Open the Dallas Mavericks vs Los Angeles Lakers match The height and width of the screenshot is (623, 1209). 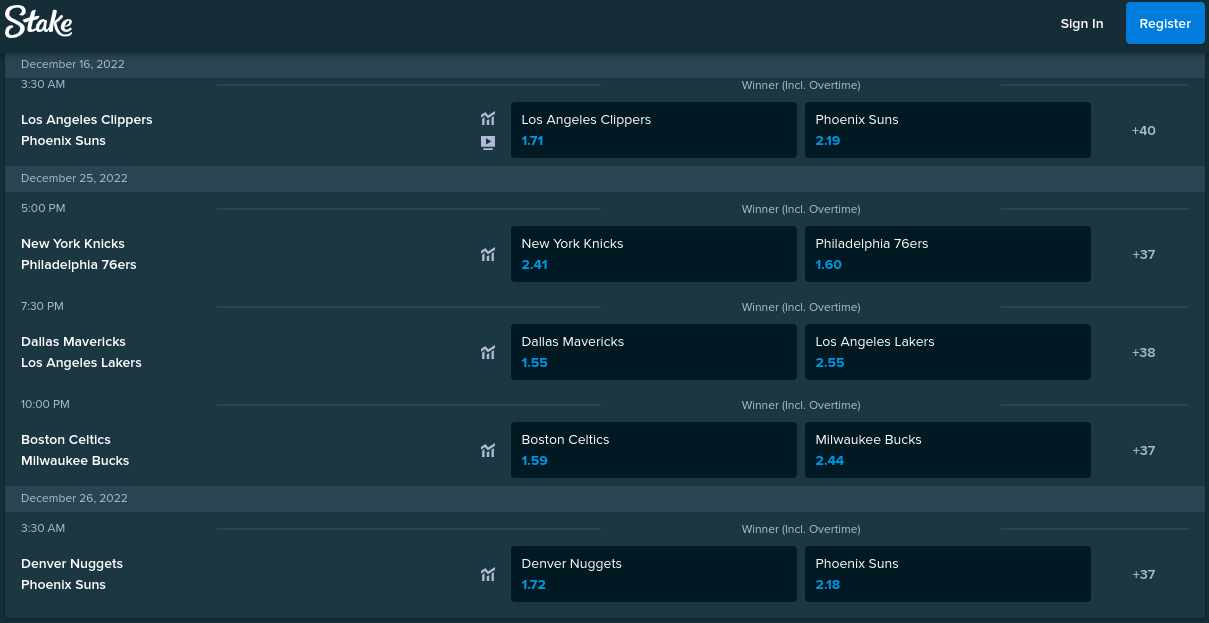coord(82,352)
